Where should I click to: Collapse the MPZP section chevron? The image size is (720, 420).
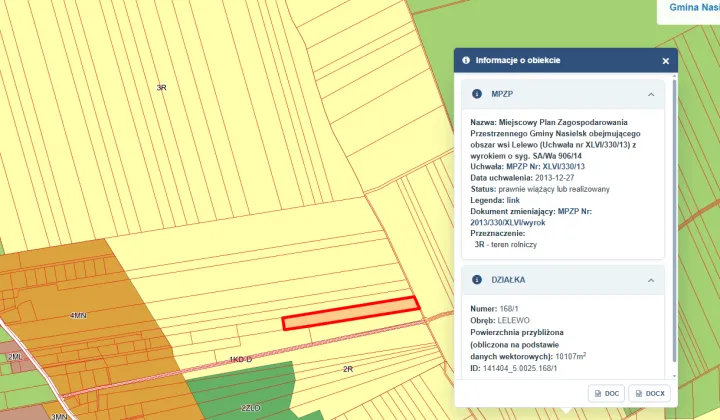click(x=651, y=94)
